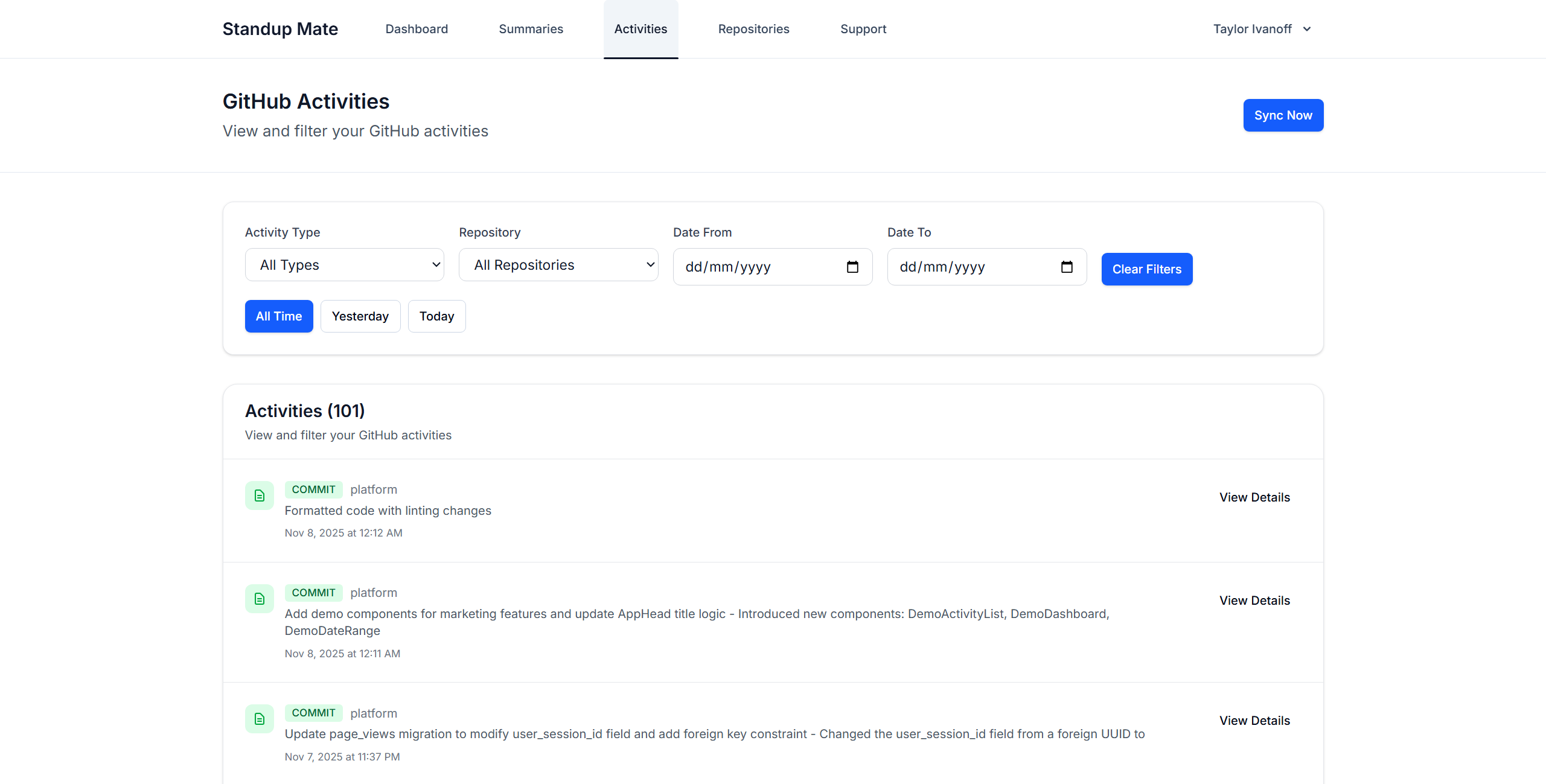Switch to the Yesterday quick filter
The width and height of the screenshot is (1546, 784).
[360, 316]
